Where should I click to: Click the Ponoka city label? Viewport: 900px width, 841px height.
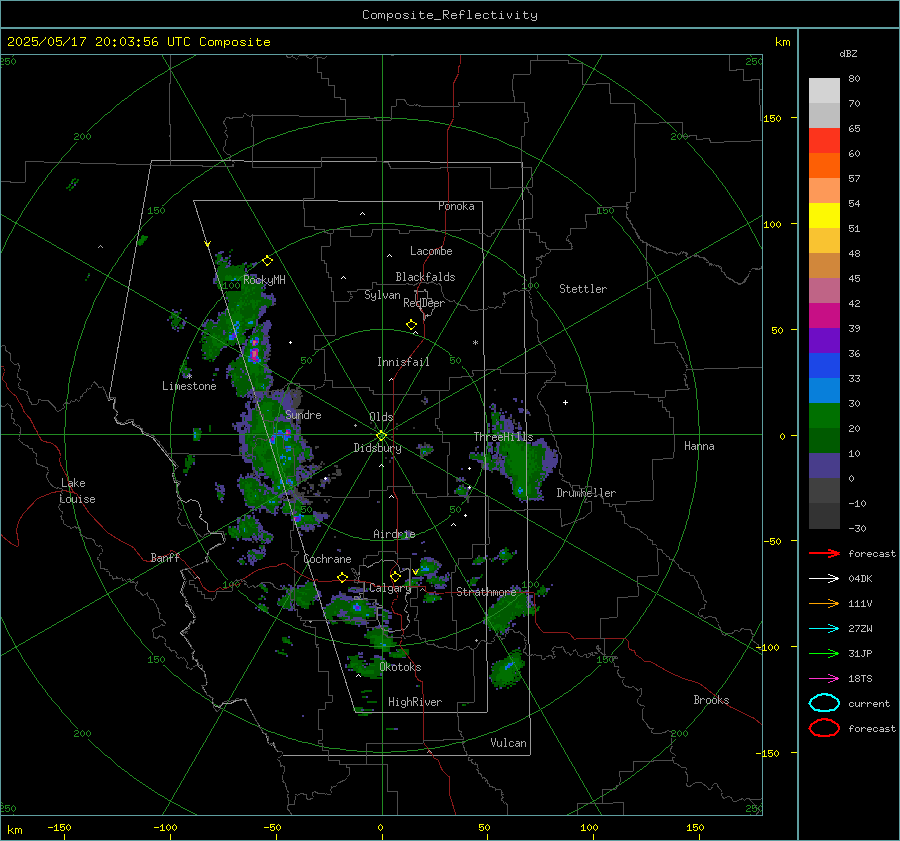[456, 206]
